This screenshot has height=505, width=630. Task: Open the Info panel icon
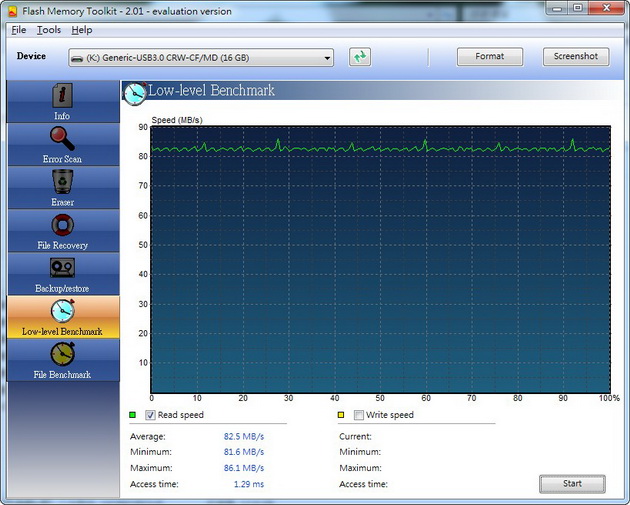(62, 97)
